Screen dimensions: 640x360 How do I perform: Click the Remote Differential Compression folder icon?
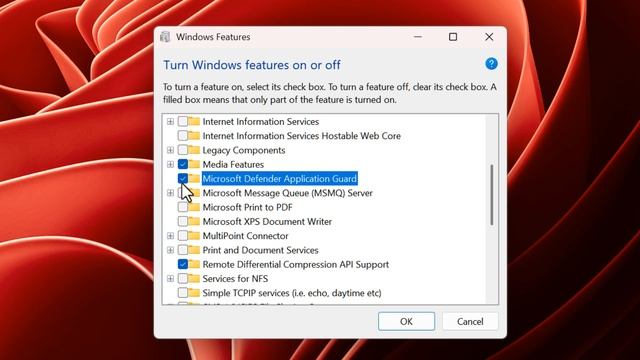coord(194,264)
